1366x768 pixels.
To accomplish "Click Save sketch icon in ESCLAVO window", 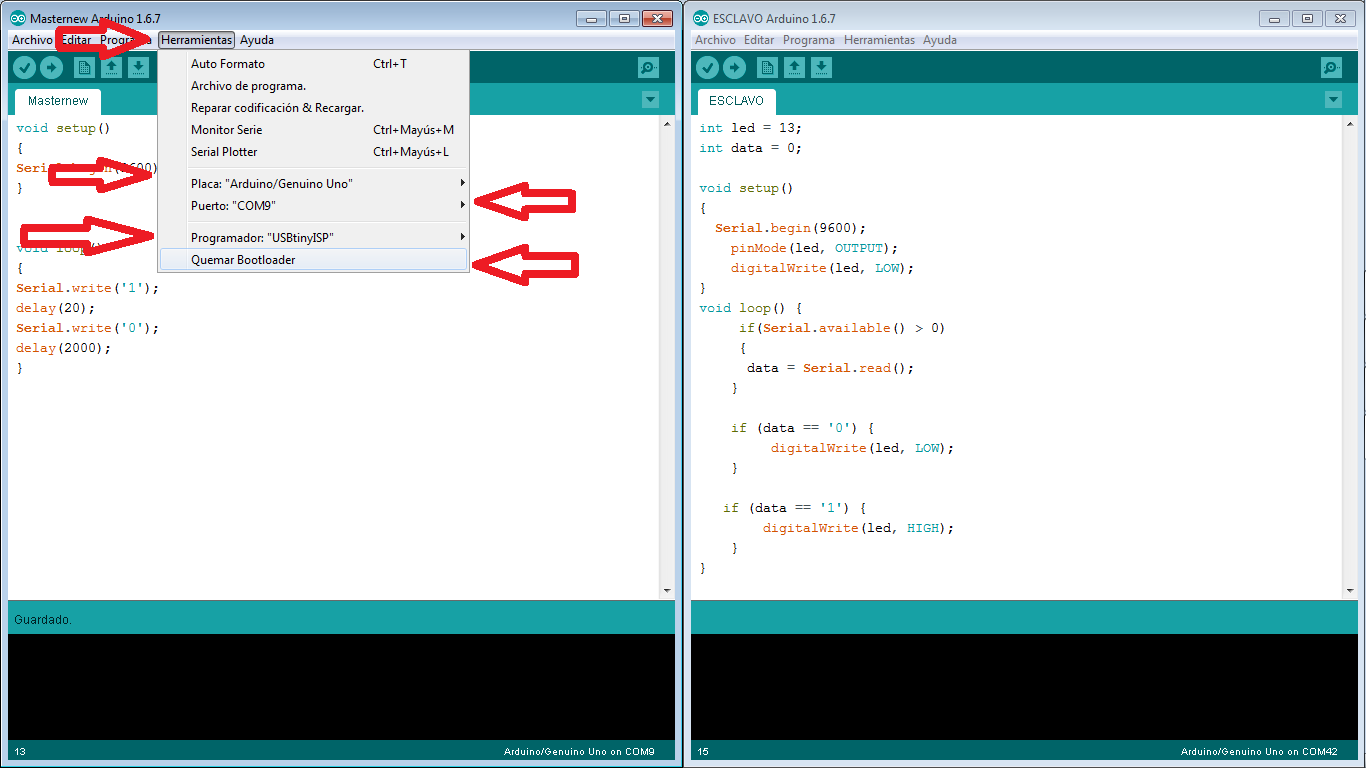I will [822, 67].
